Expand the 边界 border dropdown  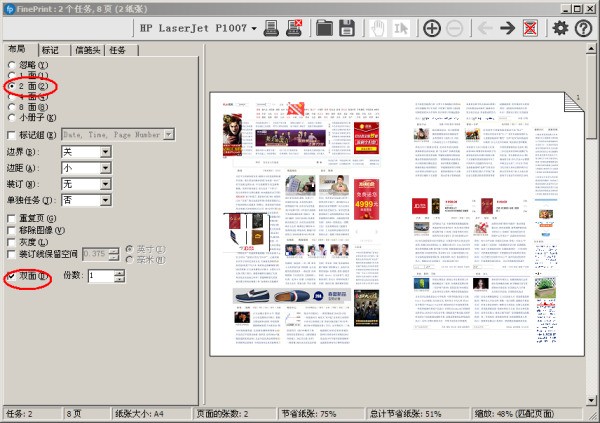tap(105, 152)
